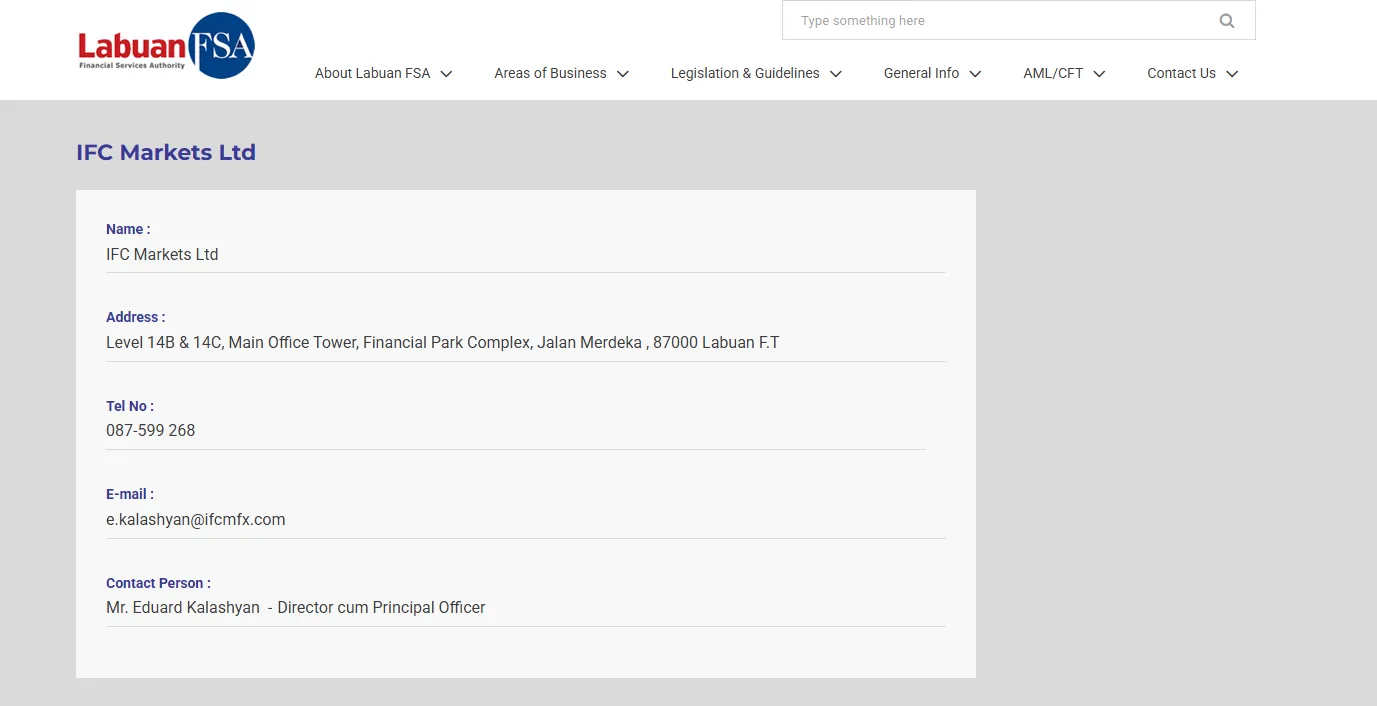Screen dimensions: 1377x706
Task: Select the AML/CFT menu label
Action: [x=1053, y=73]
